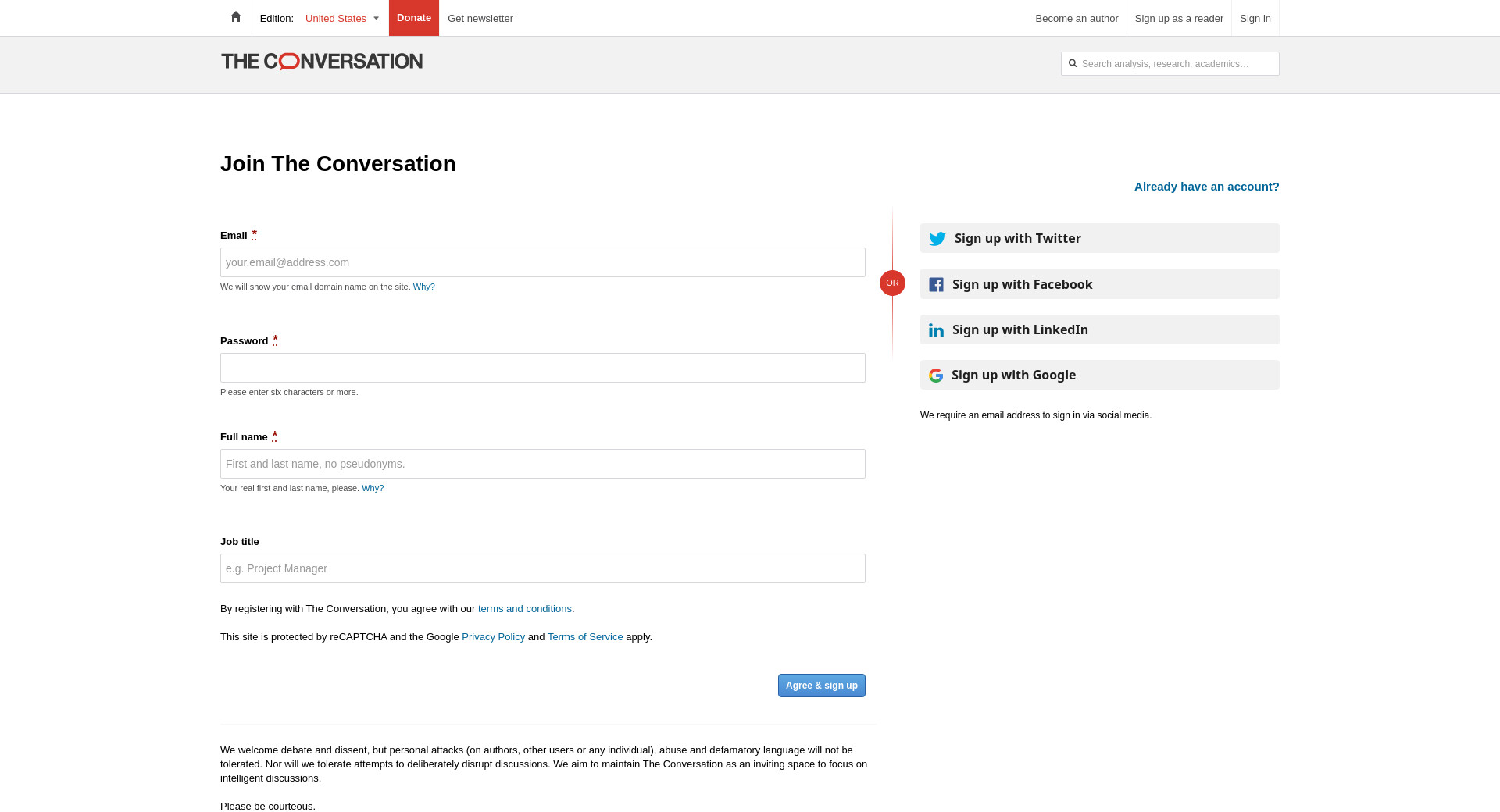Open the Google Privacy Policy link
Screen dimensions: 1500x812
point(493,637)
